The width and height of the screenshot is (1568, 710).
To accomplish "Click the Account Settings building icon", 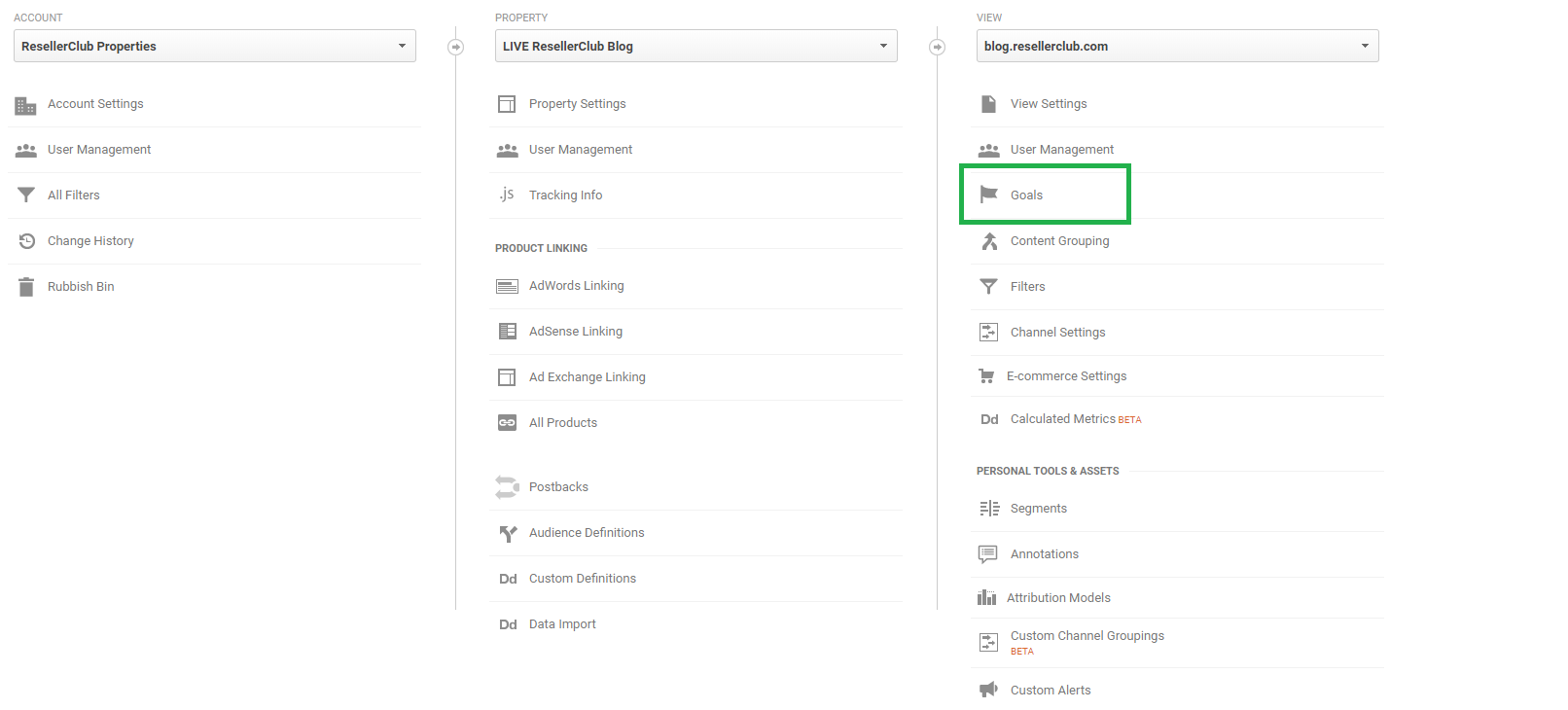I will (x=26, y=105).
